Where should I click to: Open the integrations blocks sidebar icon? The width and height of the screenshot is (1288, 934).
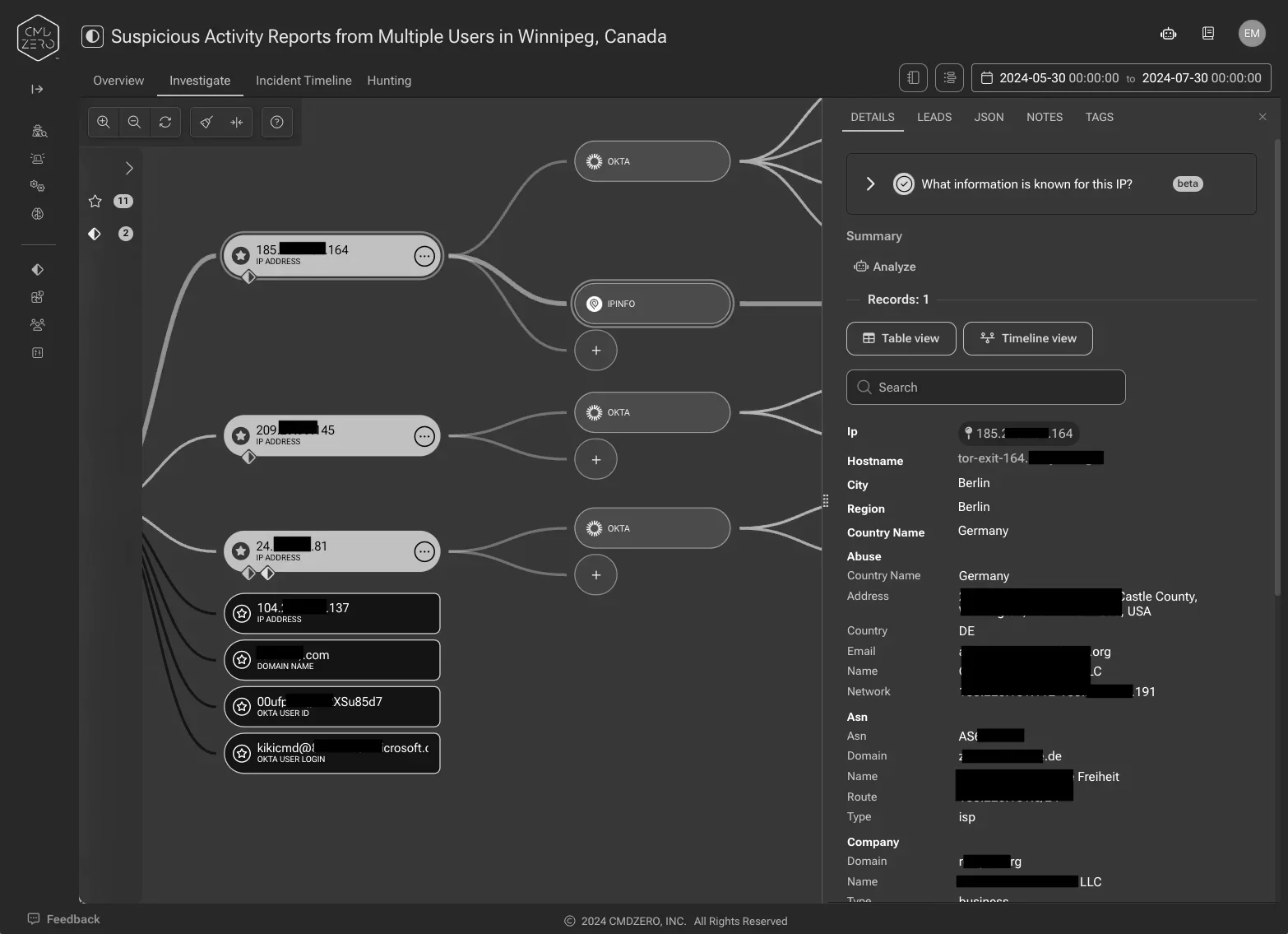[x=38, y=297]
